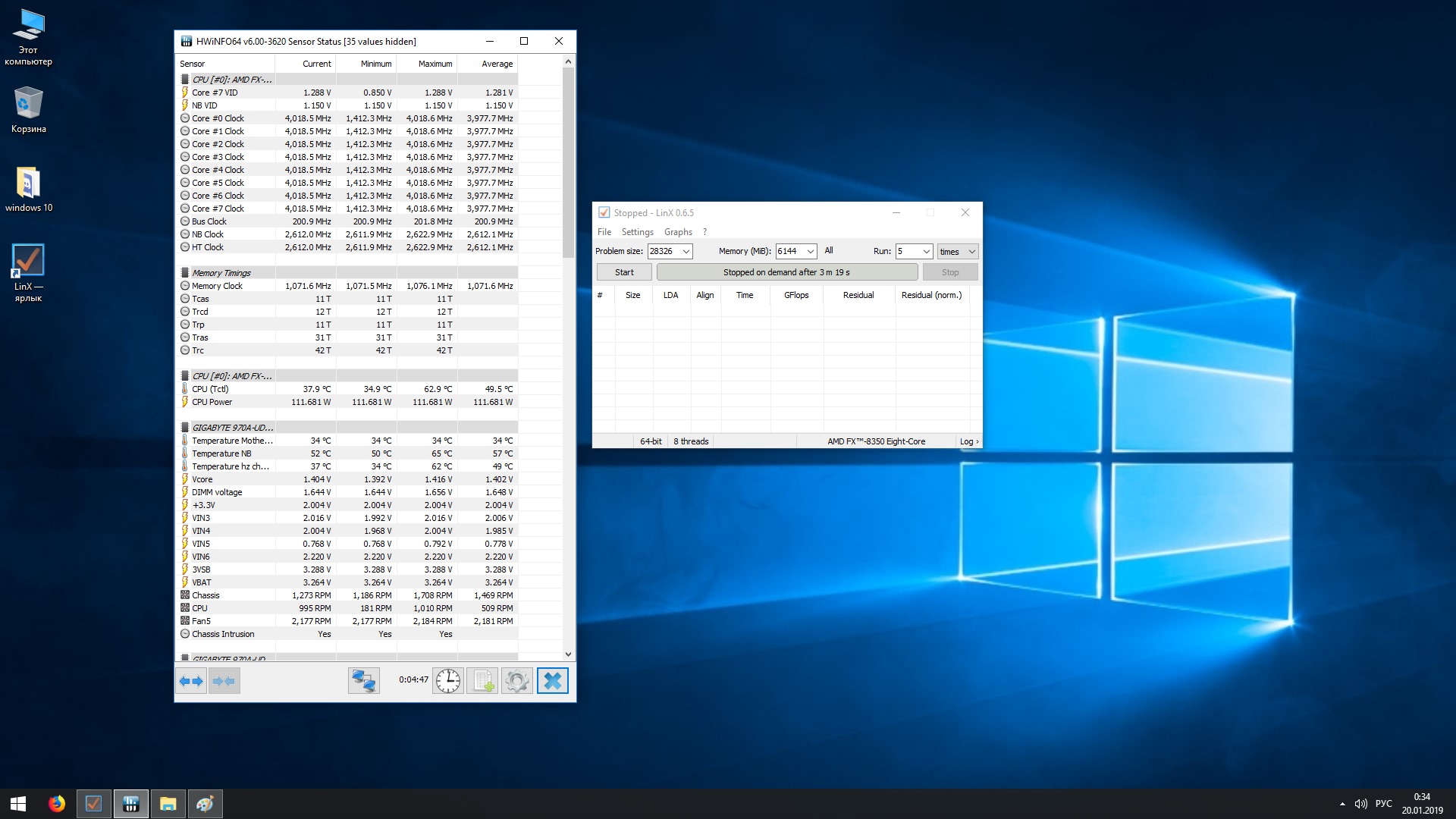The width and height of the screenshot is (1456, 819).
Task: Open the network remote monitoring icon in HWiNFO
Action: 363,681
